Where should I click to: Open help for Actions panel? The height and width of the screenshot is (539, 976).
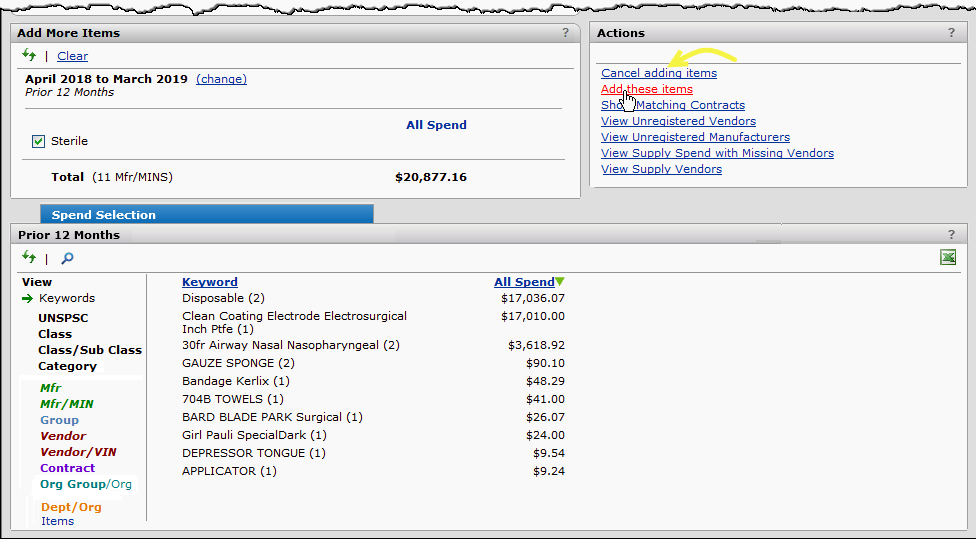(951, 33)
